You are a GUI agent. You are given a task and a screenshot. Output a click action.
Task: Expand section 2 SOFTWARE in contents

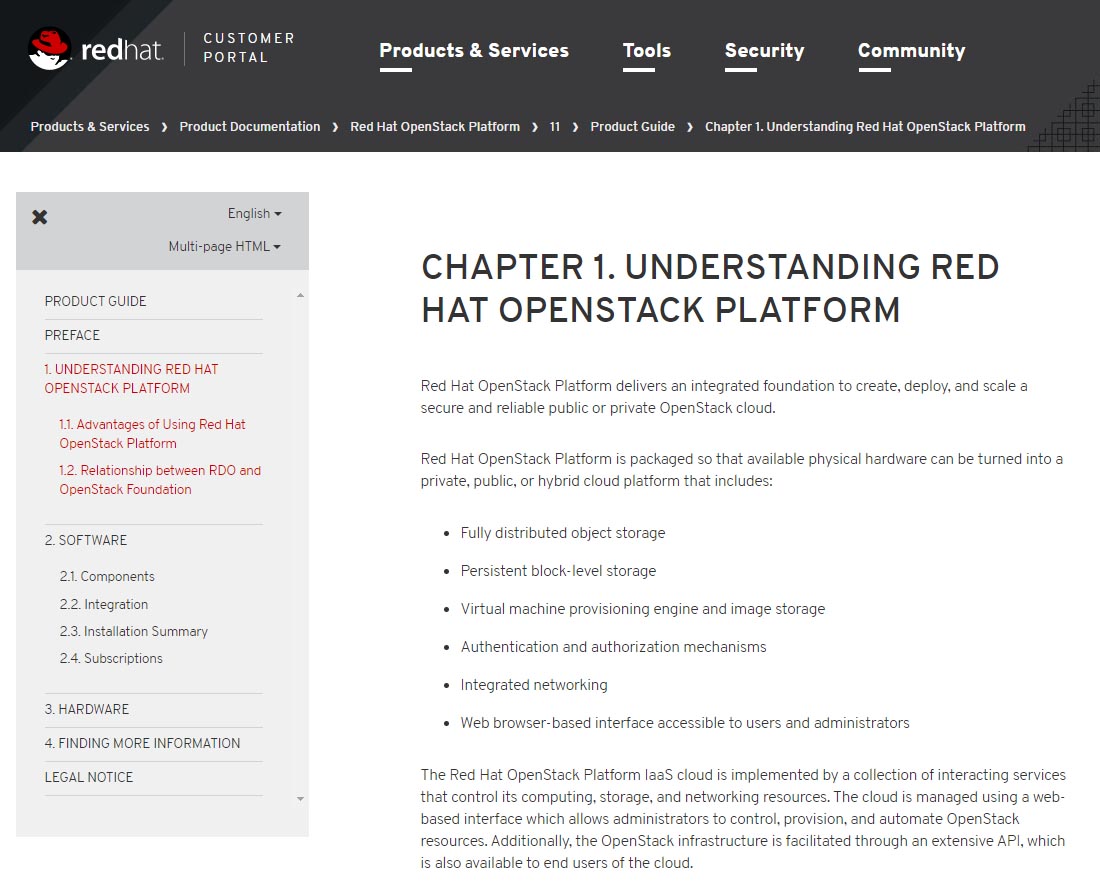pos(86,540)
